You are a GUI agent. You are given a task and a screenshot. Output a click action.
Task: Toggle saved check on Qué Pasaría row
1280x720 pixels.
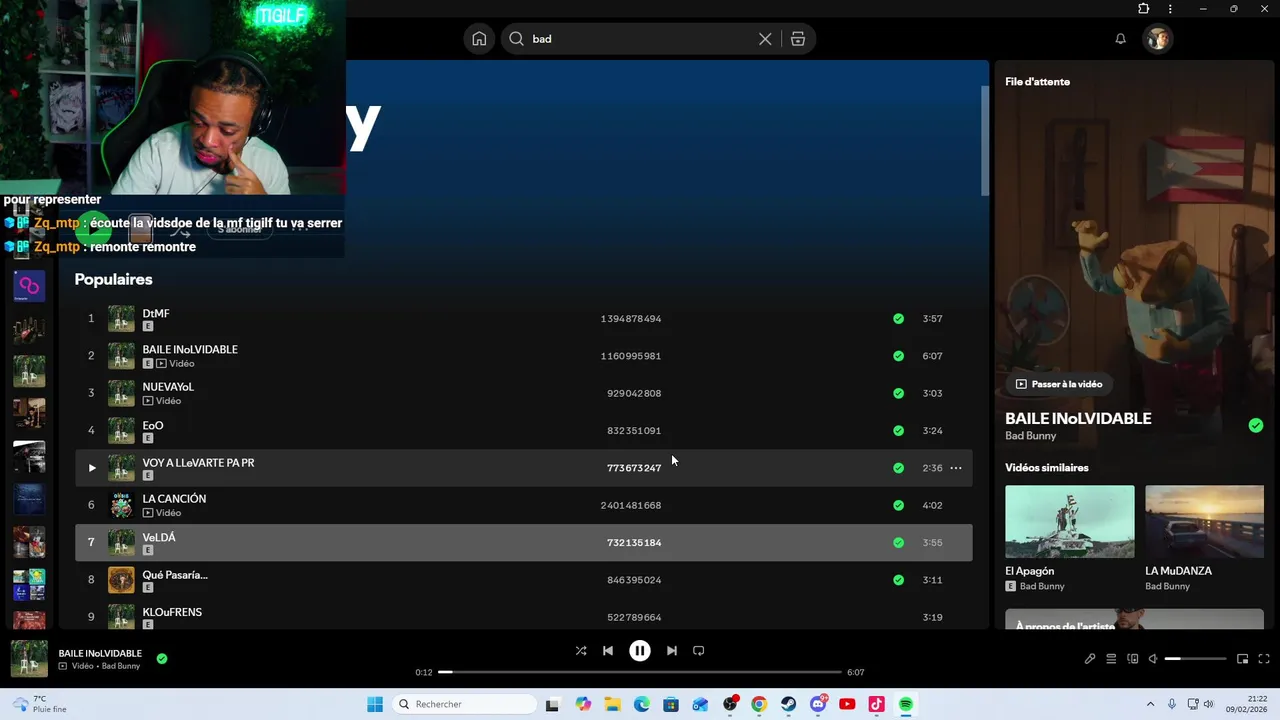[898, 580]
